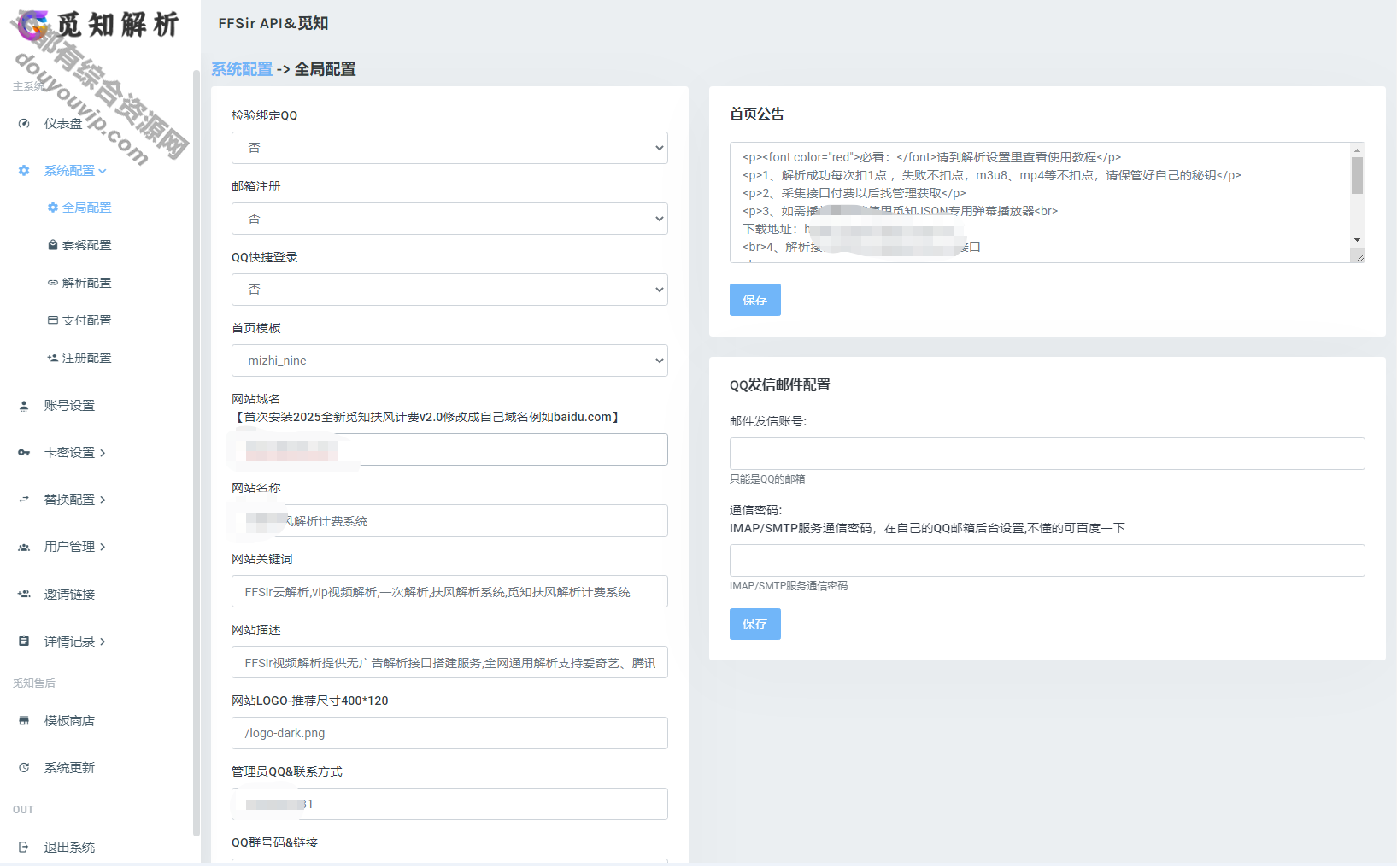Screen dimensions: 1397x868
Task: Click the store icon beside 模板商店
Action: (24, 721)
